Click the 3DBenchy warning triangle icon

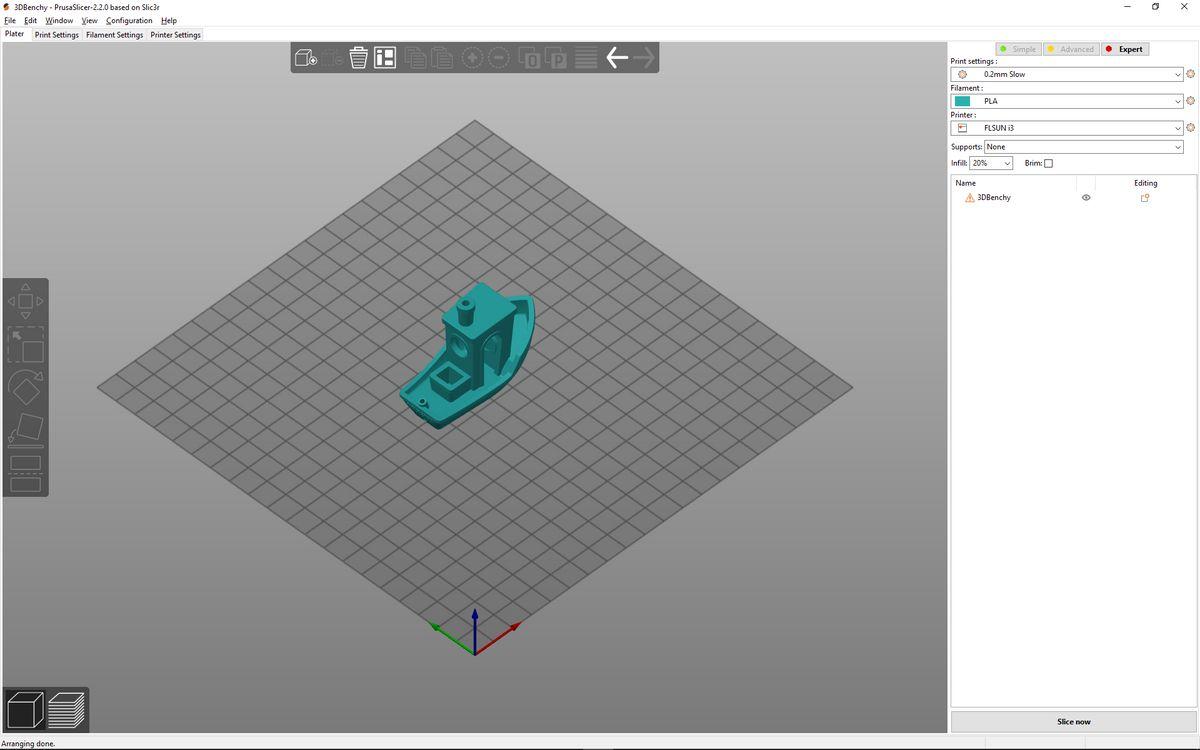click(969, 198)
